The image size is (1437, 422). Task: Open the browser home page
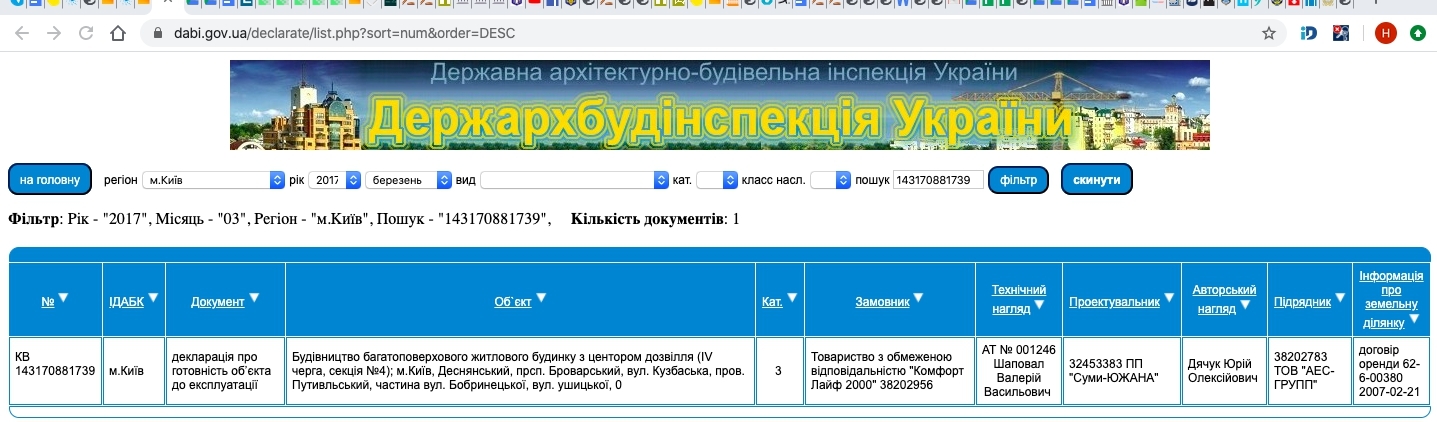[x=118, y=33]
